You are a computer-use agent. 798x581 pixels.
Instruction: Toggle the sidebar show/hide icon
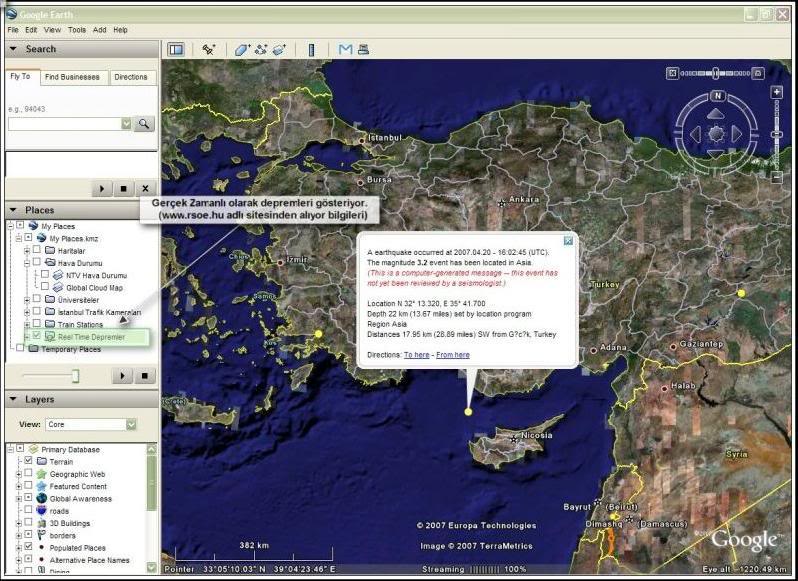(x=176, y=49)
